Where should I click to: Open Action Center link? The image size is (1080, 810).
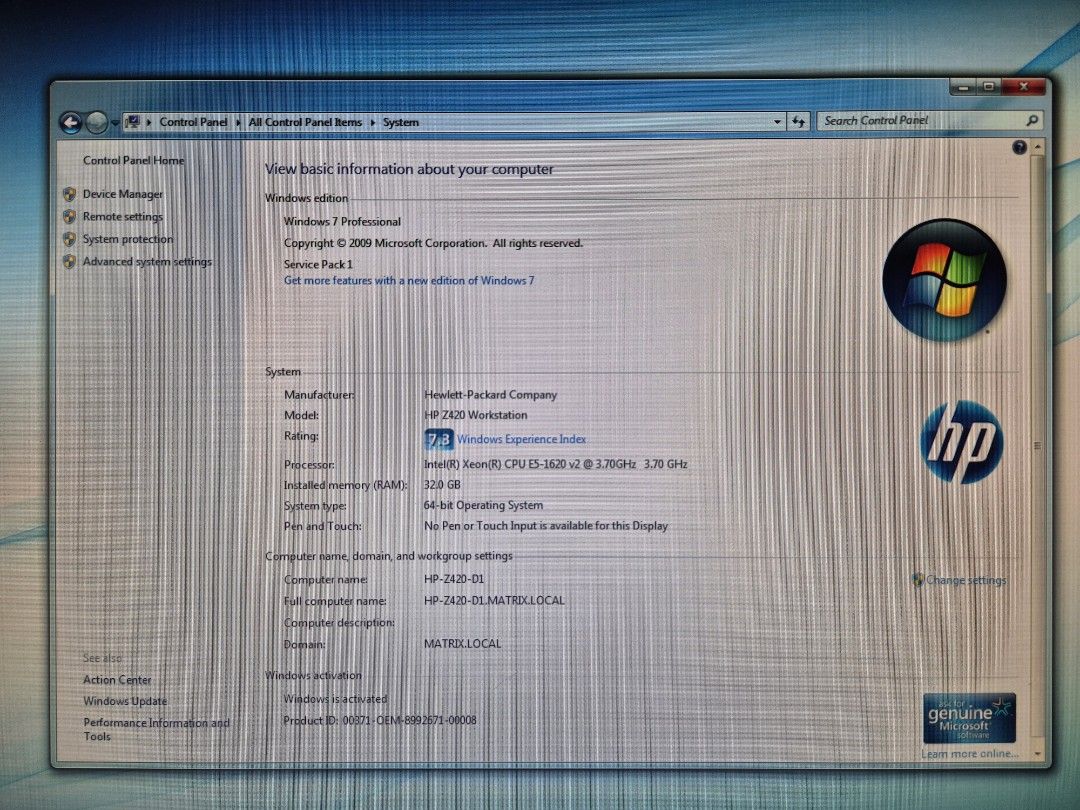click(x=117, y=680)
